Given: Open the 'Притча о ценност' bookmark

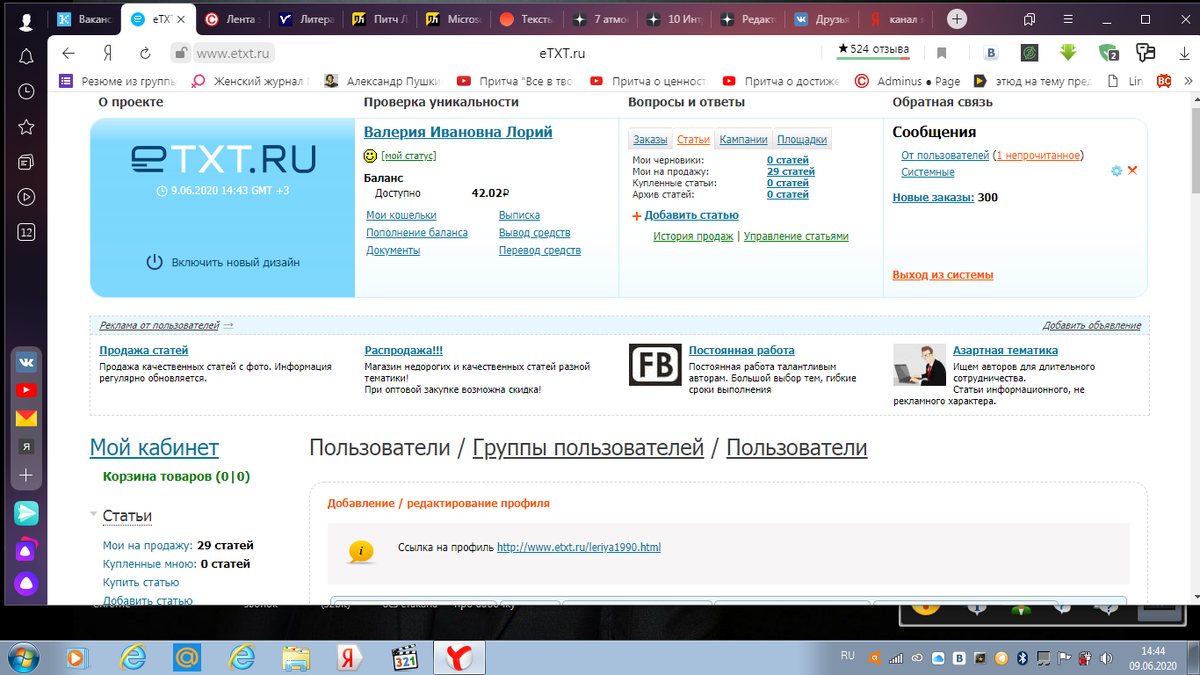Looking at the screenshot, I should tap(648, 81).
